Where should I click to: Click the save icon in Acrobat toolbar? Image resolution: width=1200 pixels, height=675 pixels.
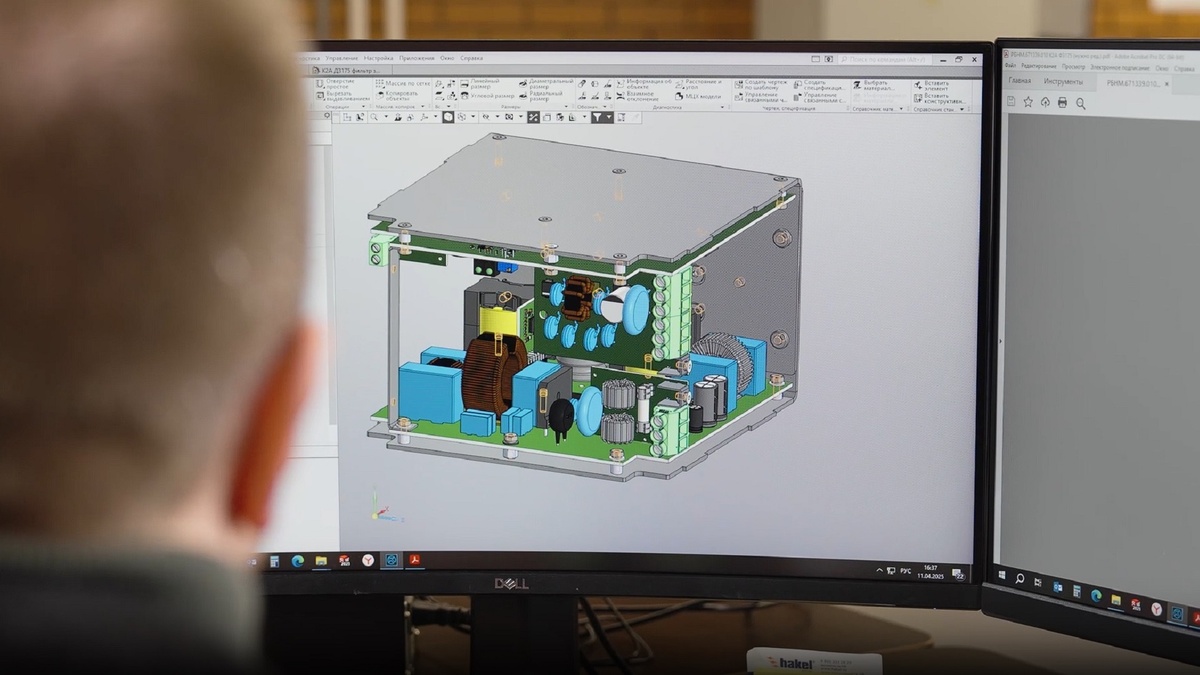1011,102
